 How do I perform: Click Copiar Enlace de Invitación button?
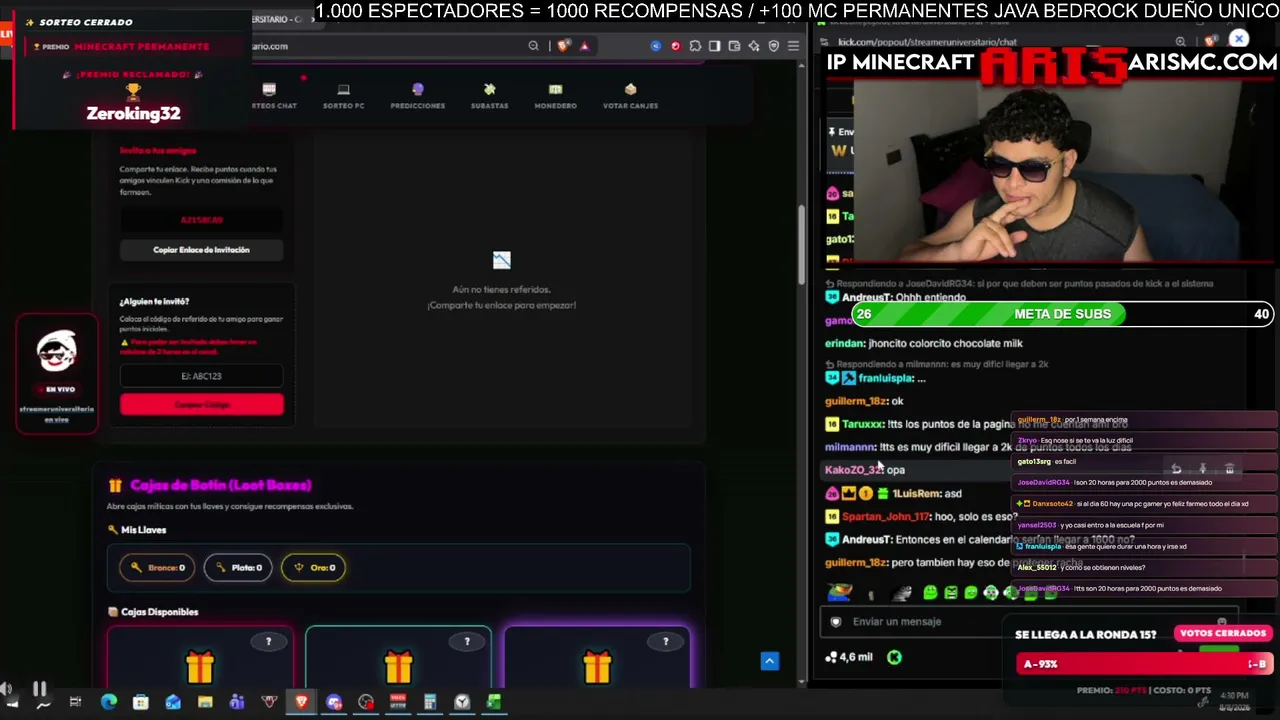[x=201, y=250]
